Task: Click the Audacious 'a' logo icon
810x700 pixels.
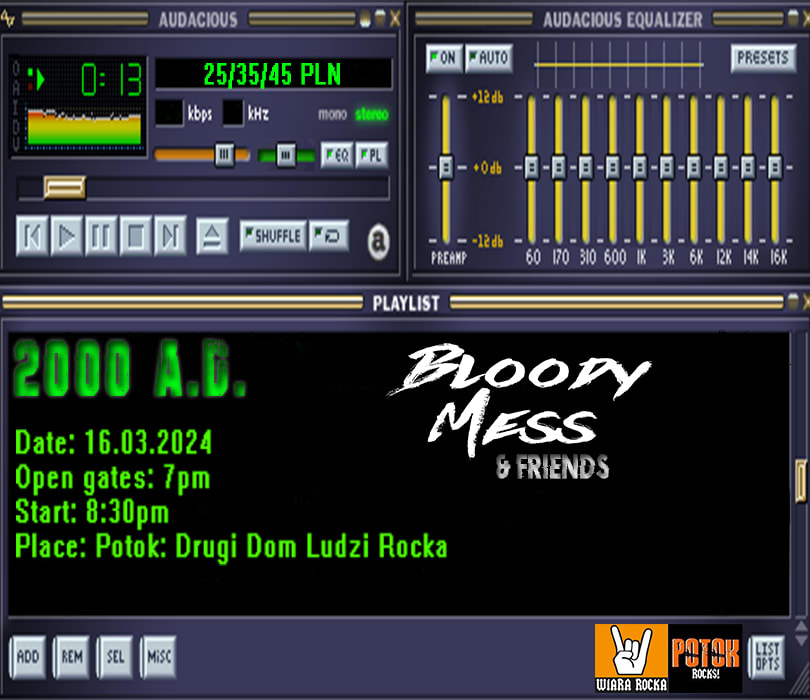Action: (379, 241)
